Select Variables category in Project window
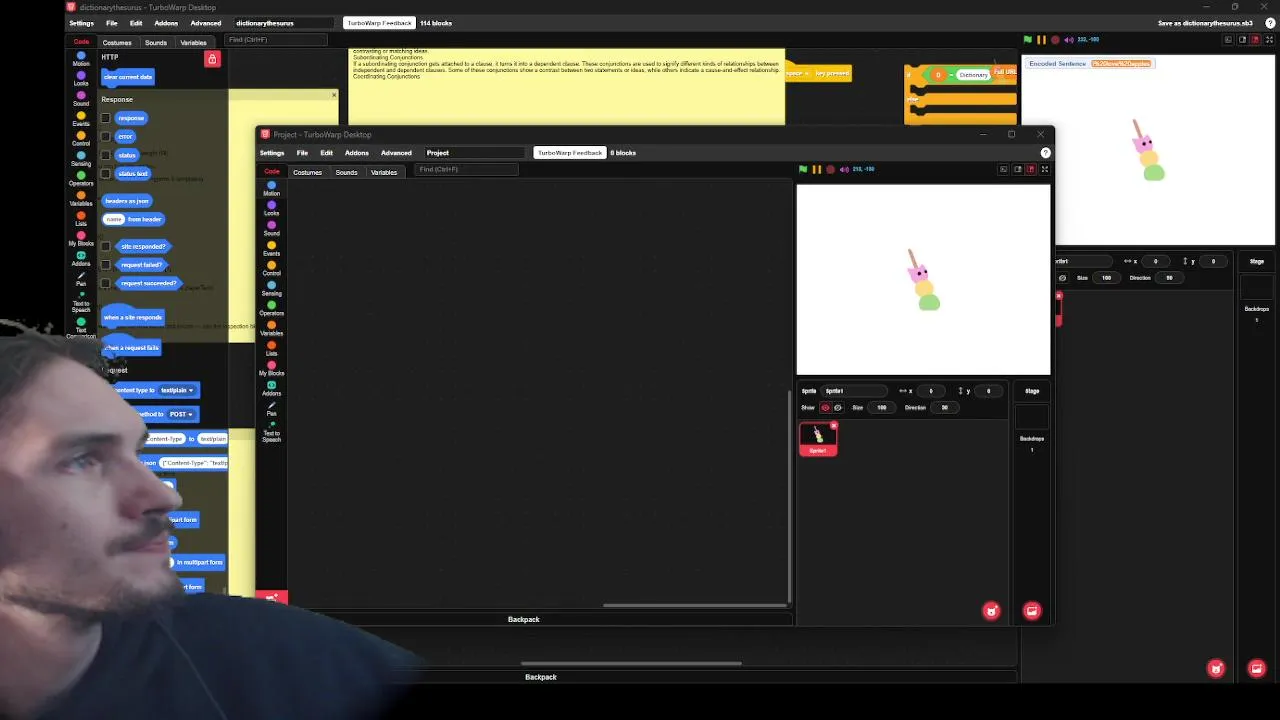The image size is (1280, 720). pyautogui.click(x=271, y=328)
